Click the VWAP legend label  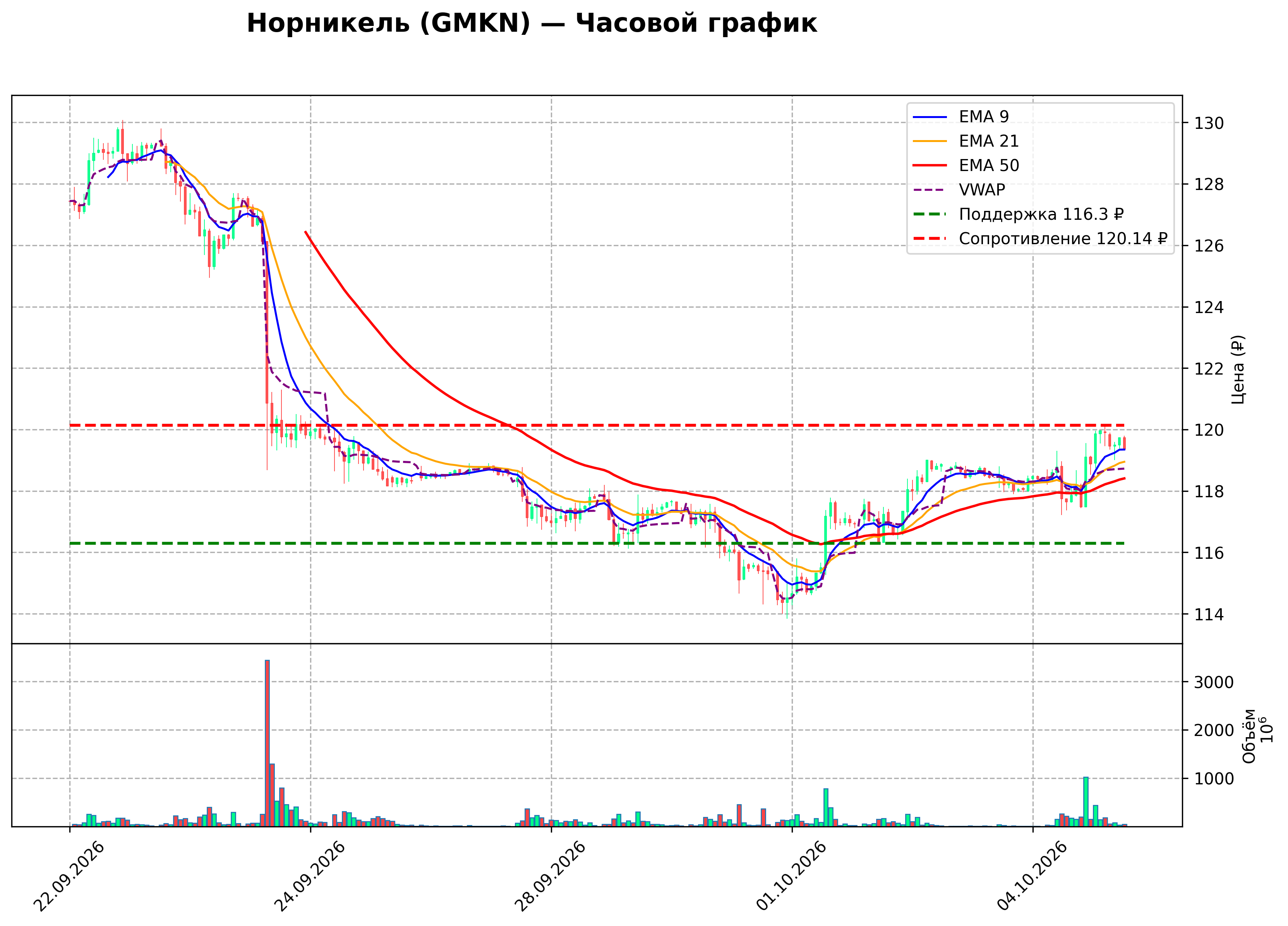[x=982, y=190]
